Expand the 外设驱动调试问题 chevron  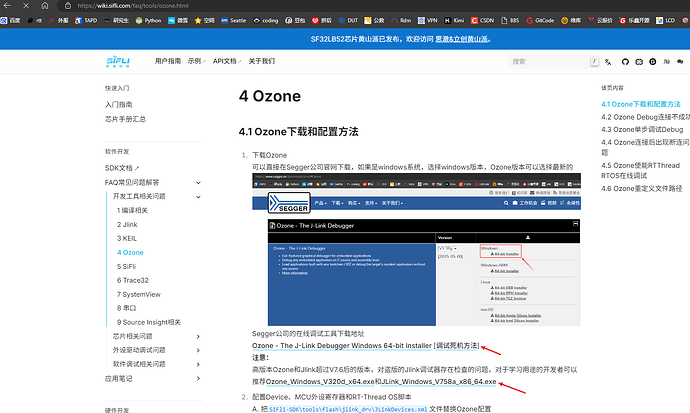(x=198, y=350)
